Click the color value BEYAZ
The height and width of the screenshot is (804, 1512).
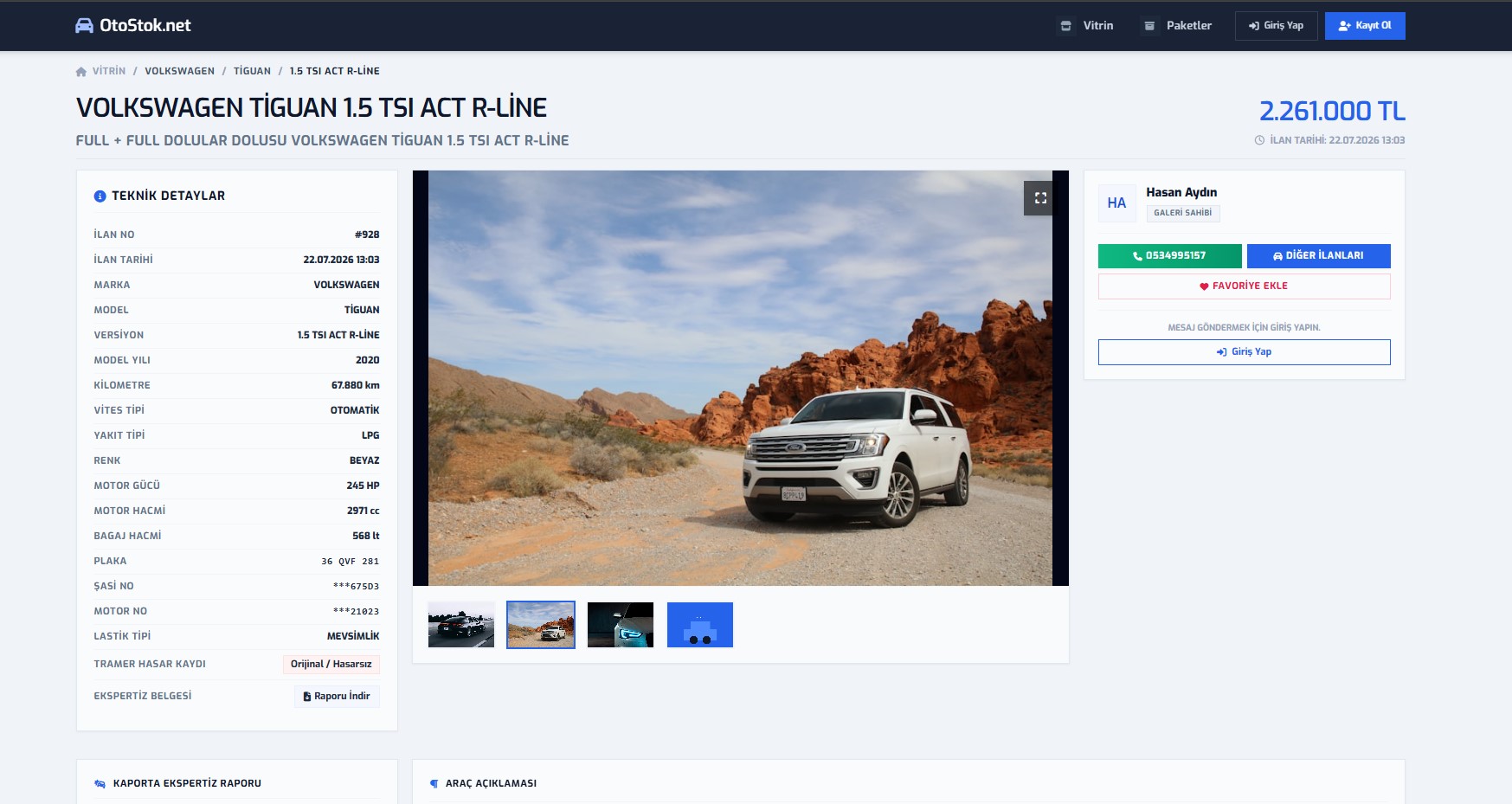(x=364, y=460)
